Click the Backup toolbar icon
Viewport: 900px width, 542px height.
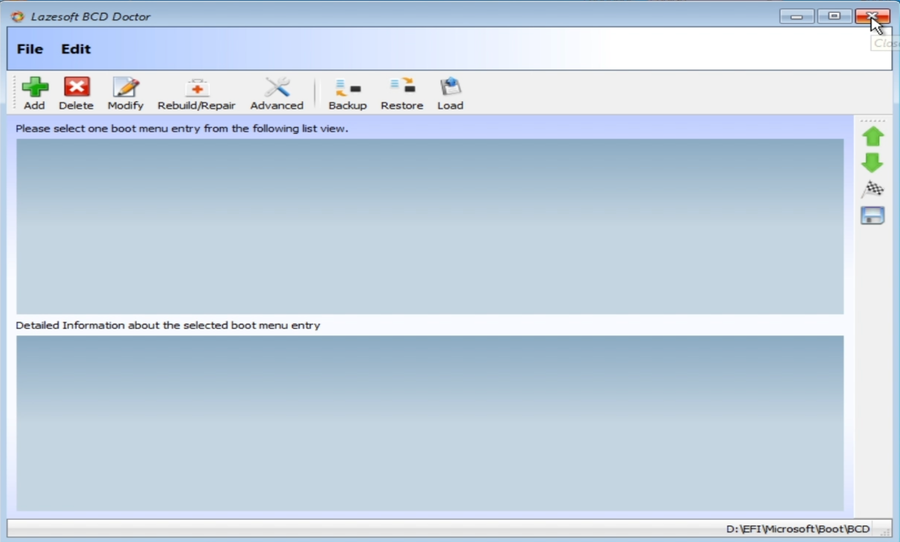pos(347,88)
